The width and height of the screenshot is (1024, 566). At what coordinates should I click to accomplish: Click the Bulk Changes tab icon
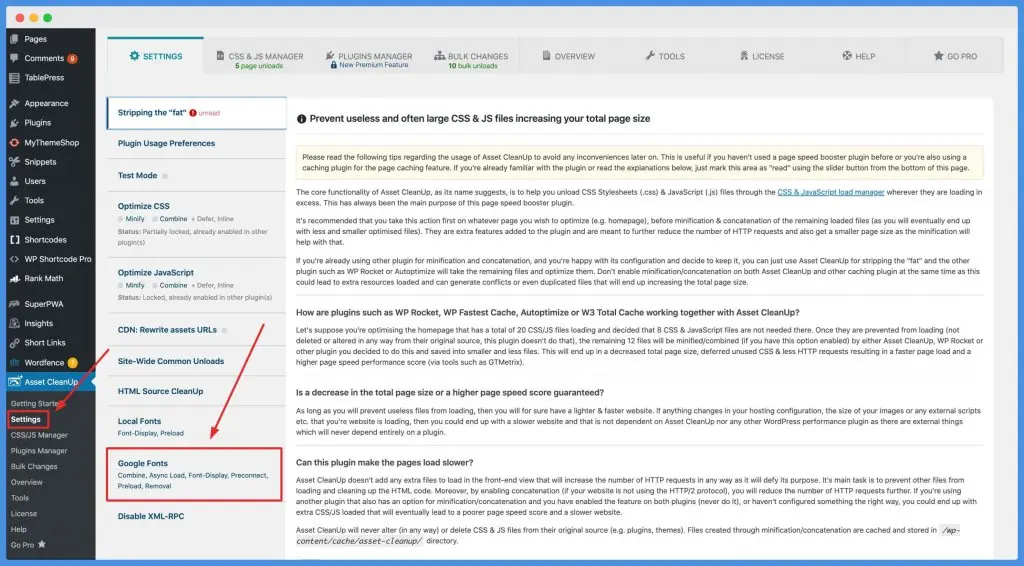pyautogui.click(x=440, y=55)
